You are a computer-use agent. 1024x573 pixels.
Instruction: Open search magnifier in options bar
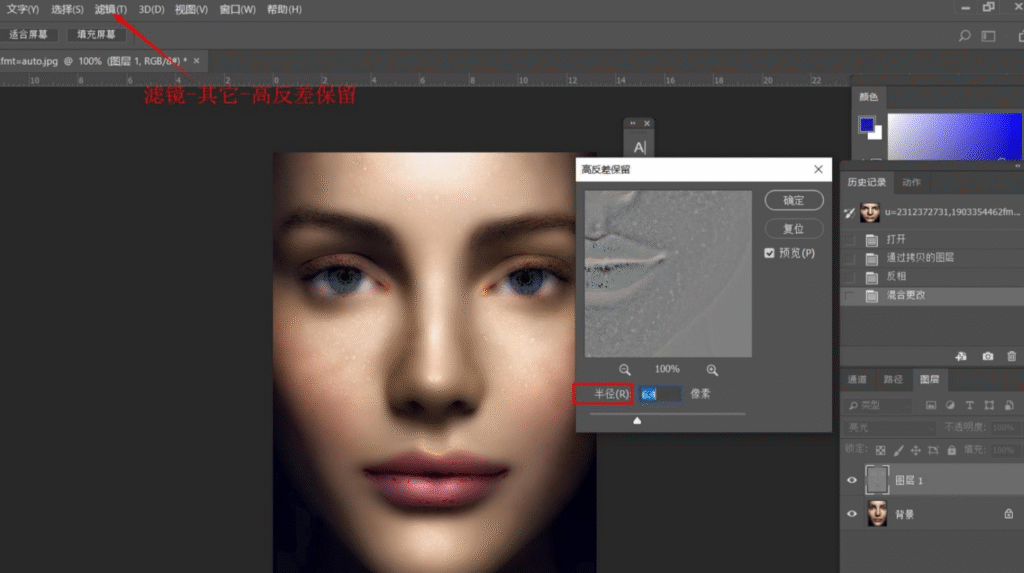point(964,36)
